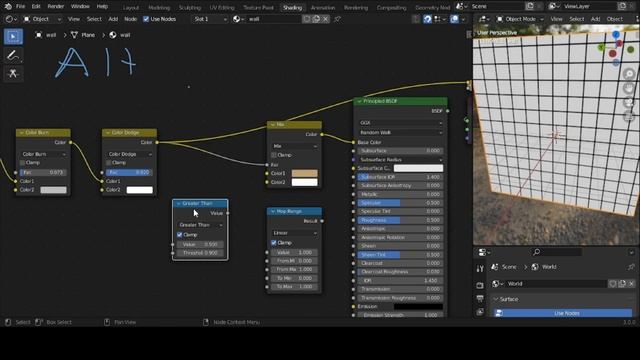
Task: Browse materials via the sphere icon
Action: [x=238, y=19]
